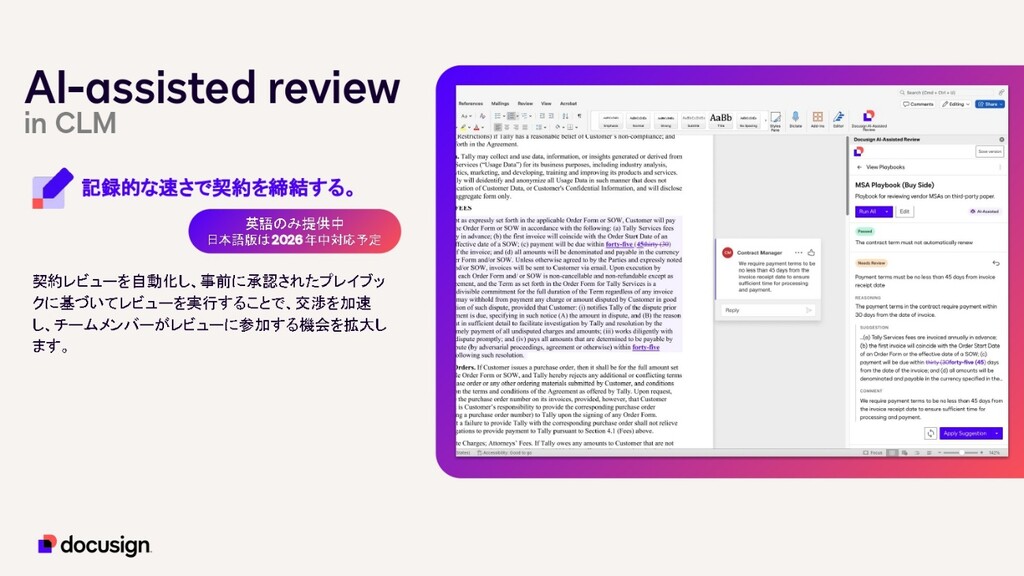Click the Save version button

tap(989, 152)
